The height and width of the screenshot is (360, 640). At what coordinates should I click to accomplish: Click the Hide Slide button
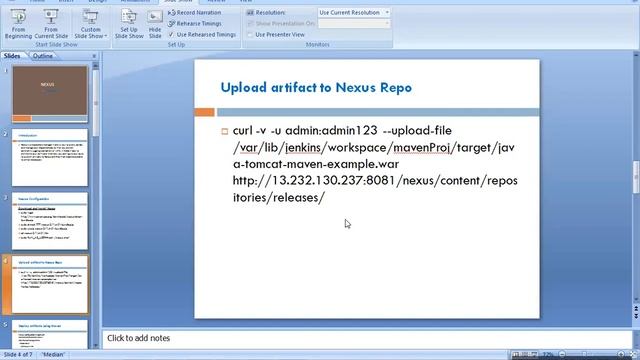coord(155,24)
